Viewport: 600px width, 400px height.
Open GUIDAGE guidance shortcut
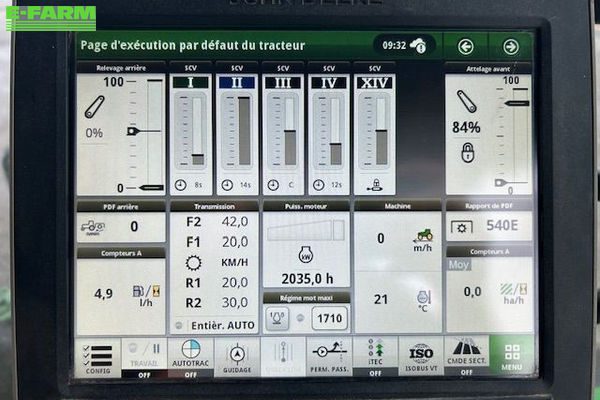(237, 359)
